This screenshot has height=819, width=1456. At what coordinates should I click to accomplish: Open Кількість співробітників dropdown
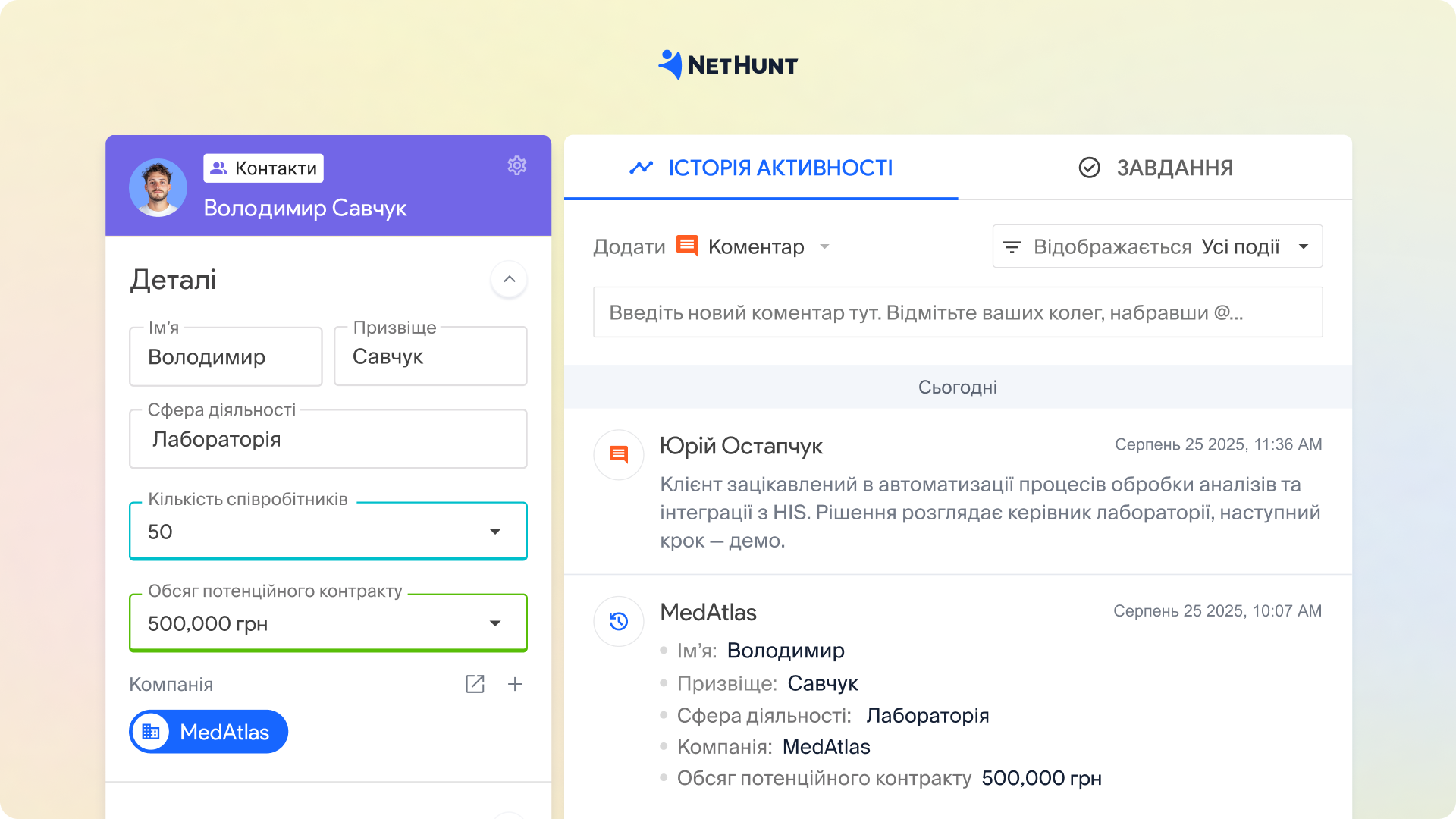point(494,532)
